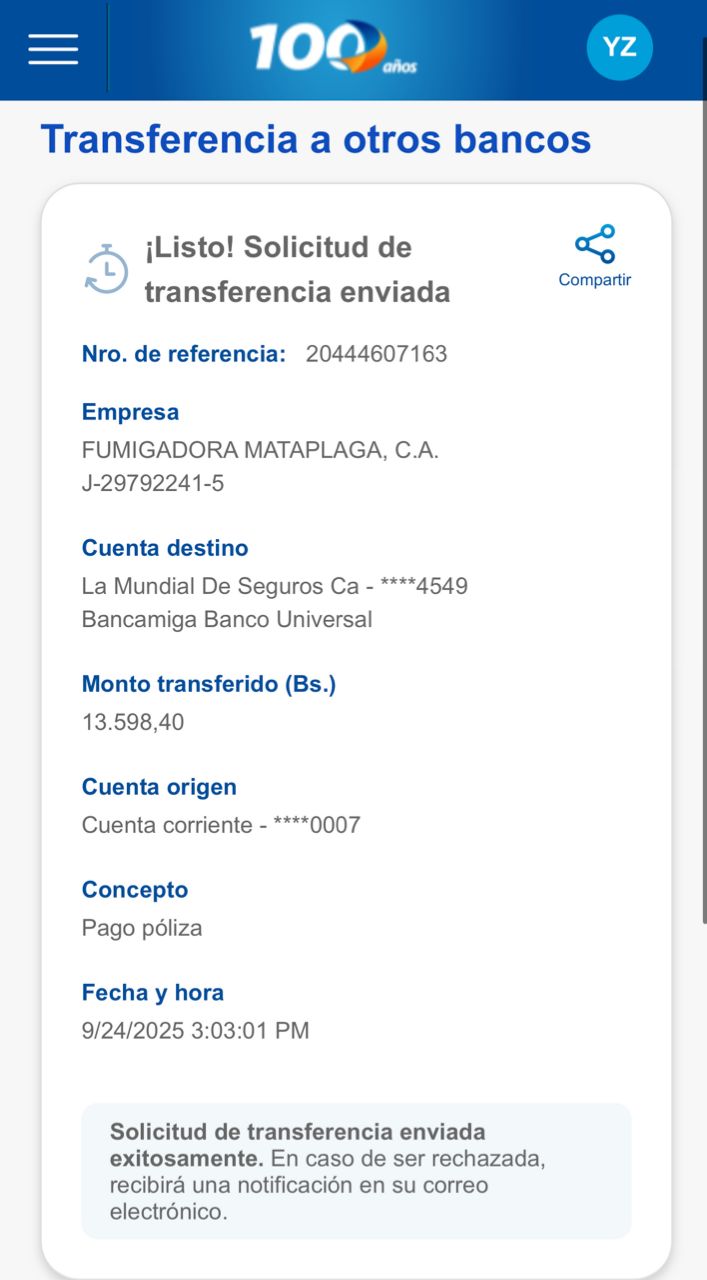Select the RIF J-29792241-5 text
The height and width of the screenshot is (1280, 707).
pyautogui.click(x=153, y=484)
